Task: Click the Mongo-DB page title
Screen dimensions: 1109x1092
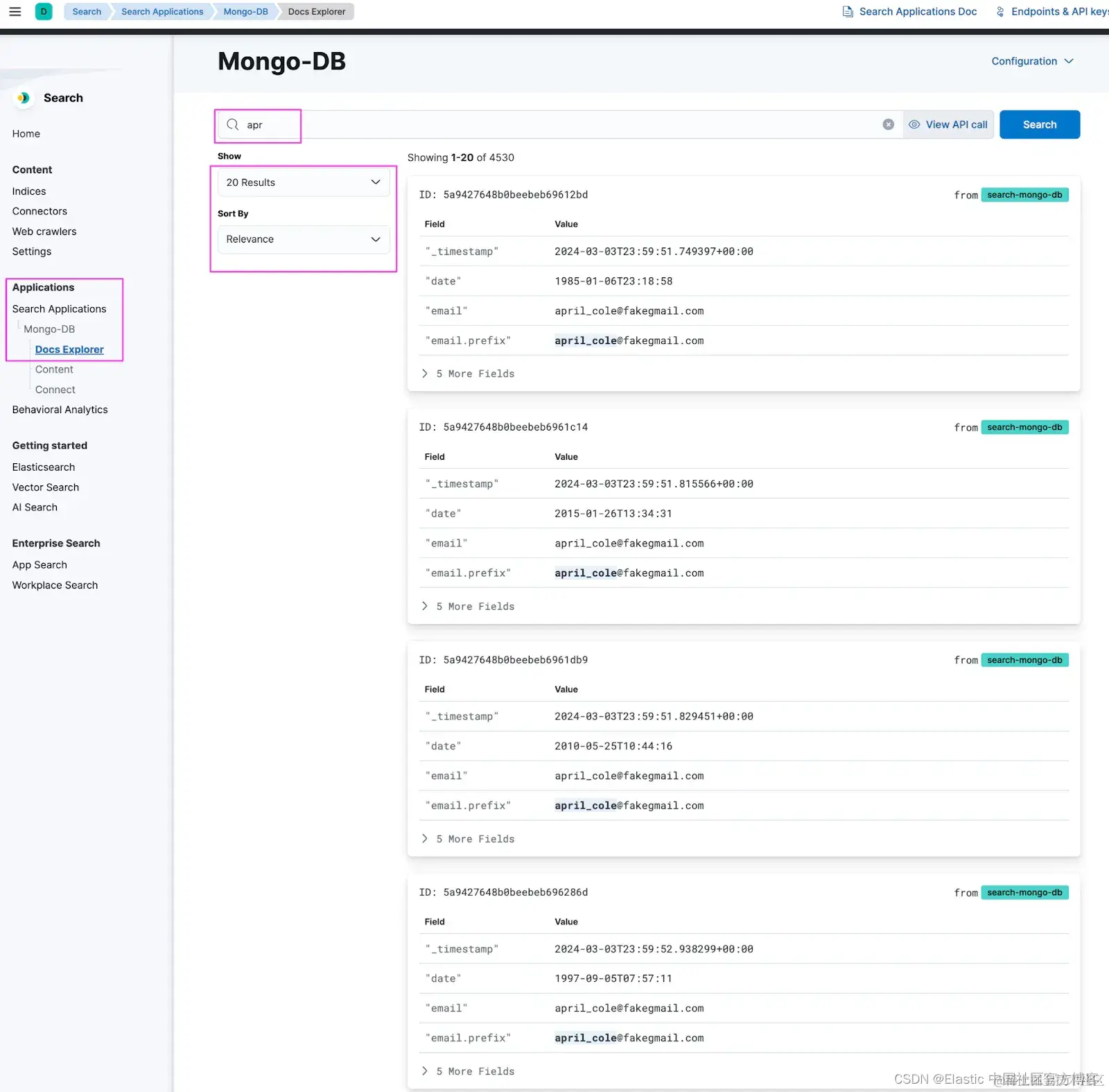Action: (x=281, y=61)
